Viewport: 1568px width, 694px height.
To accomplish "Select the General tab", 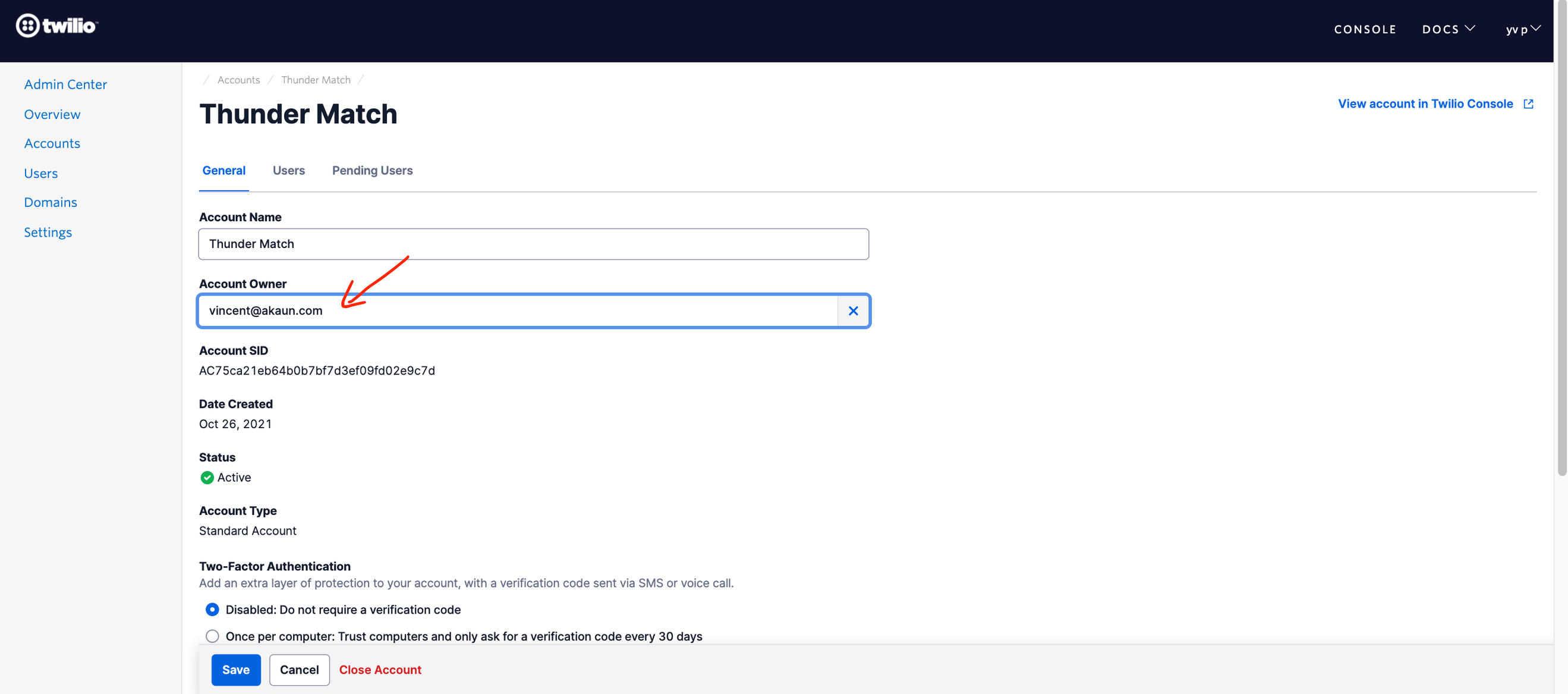I will pyautogui.click(x=223, y=171).
